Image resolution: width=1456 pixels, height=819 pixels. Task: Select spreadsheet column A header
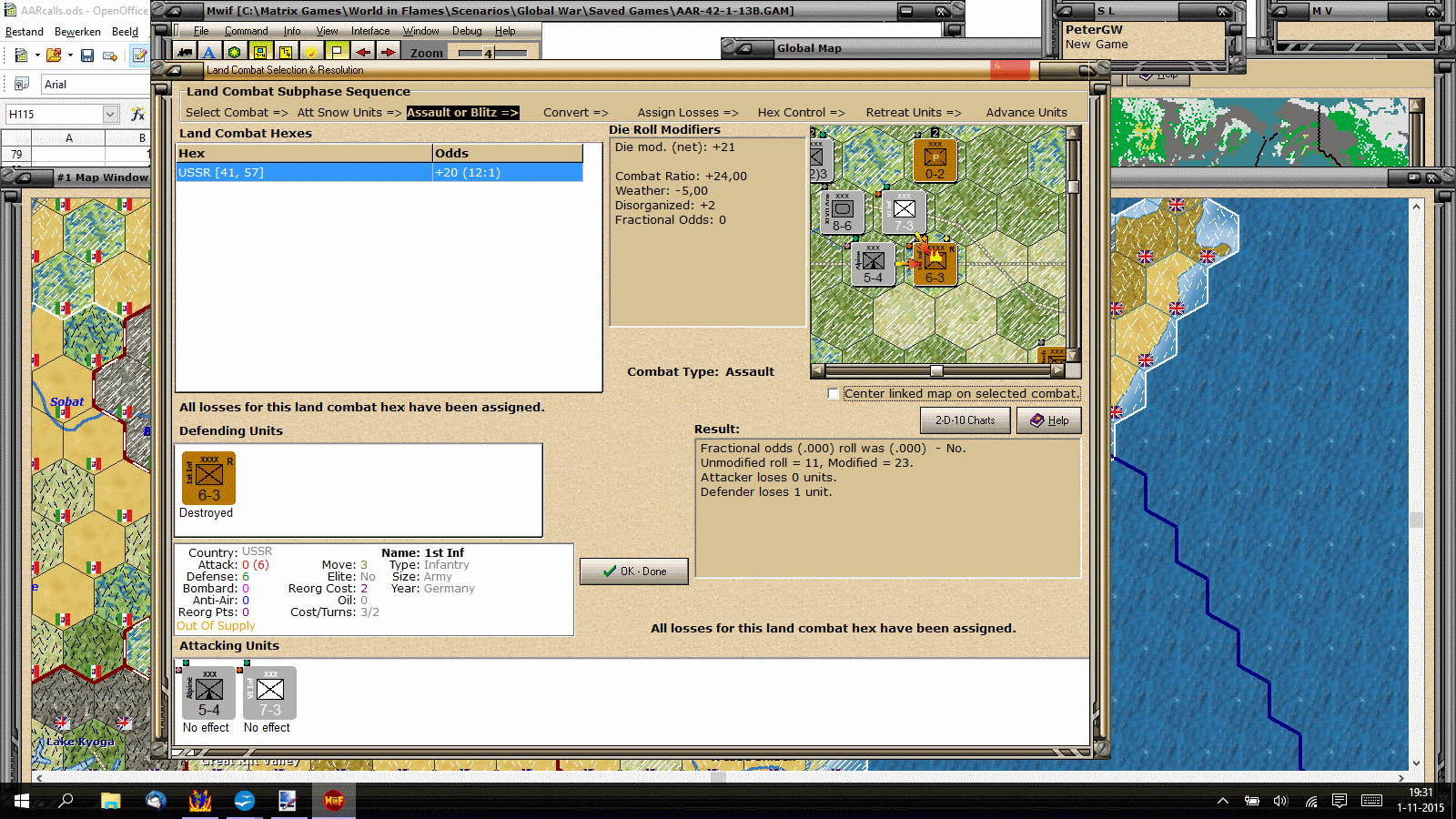(69, 138)
